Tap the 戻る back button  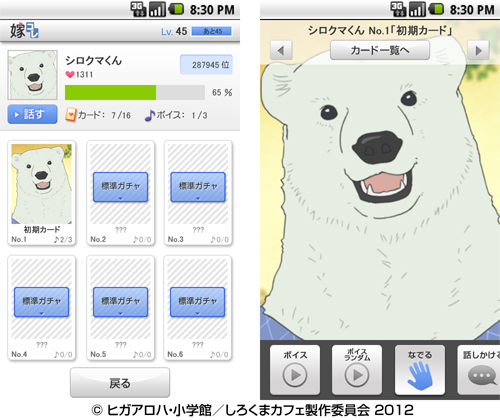120,383
